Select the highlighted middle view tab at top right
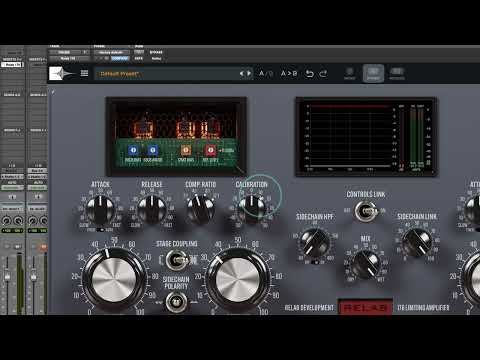Image resolution: width=480 pixels, height=360 pixels. tap(373, 73)
